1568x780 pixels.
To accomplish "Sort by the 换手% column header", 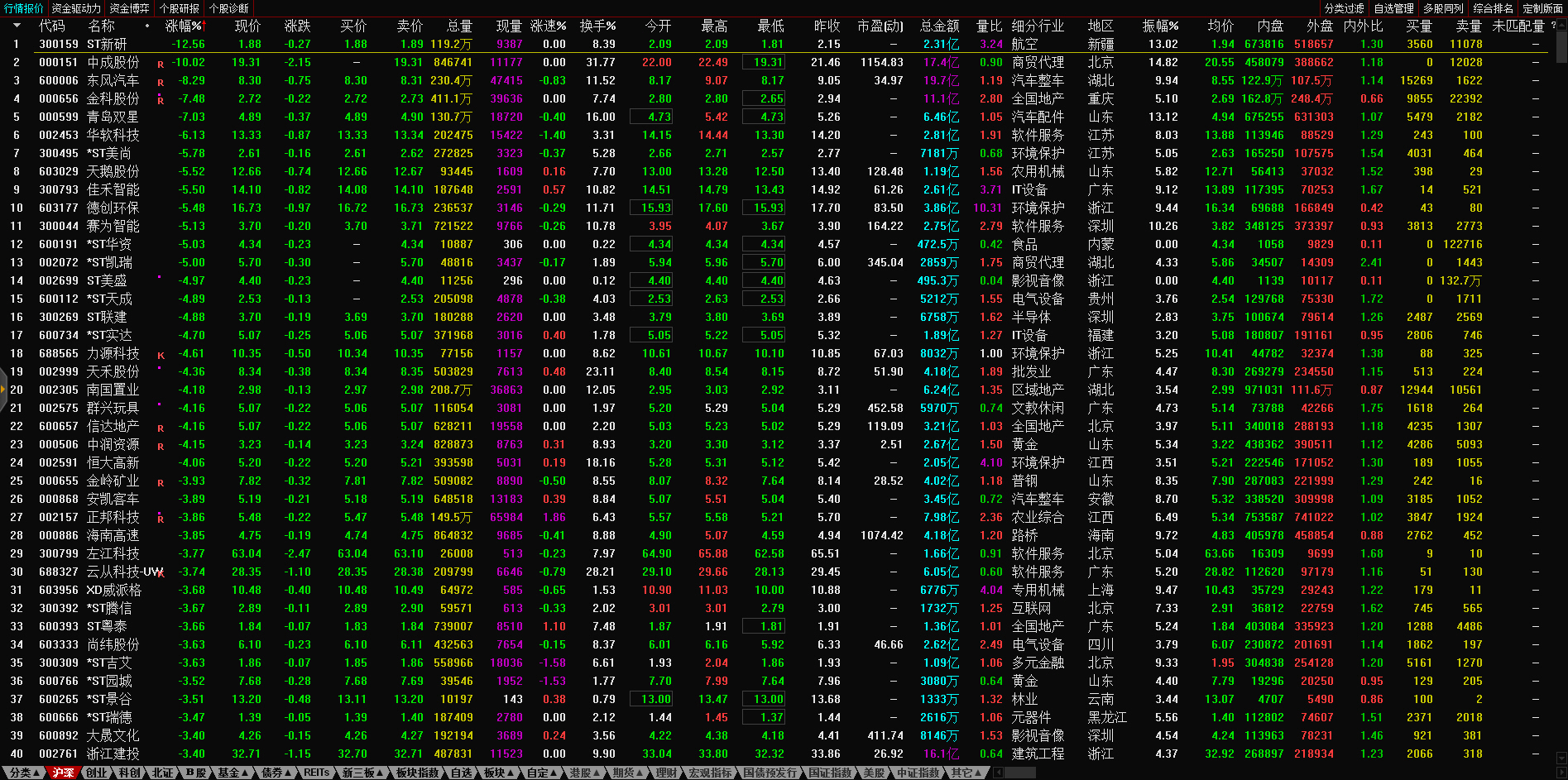I will (597, 26).
